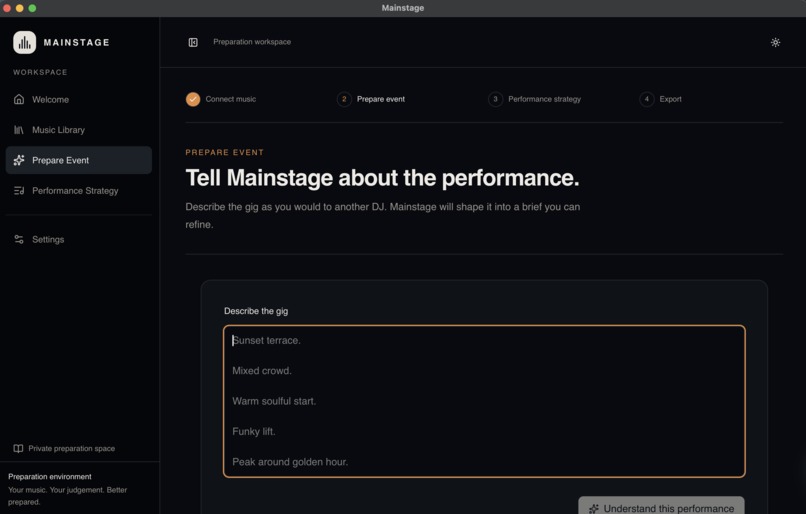The width and height of the screenshot is (806, 514).
Task: Click the orange PREPARE EVENT section label
Action: tap(225, 152)
